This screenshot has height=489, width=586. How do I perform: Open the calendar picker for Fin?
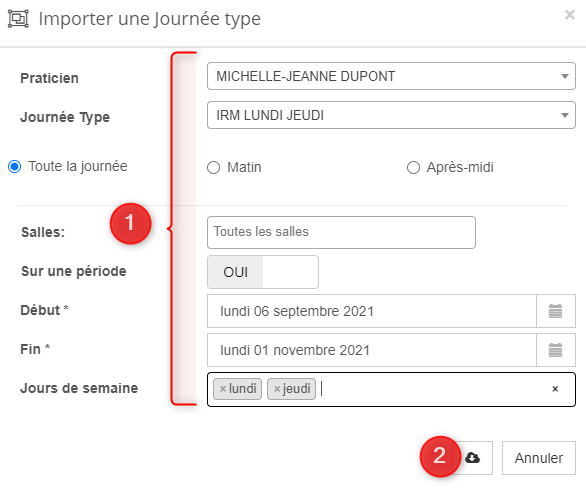click(555, 350)
